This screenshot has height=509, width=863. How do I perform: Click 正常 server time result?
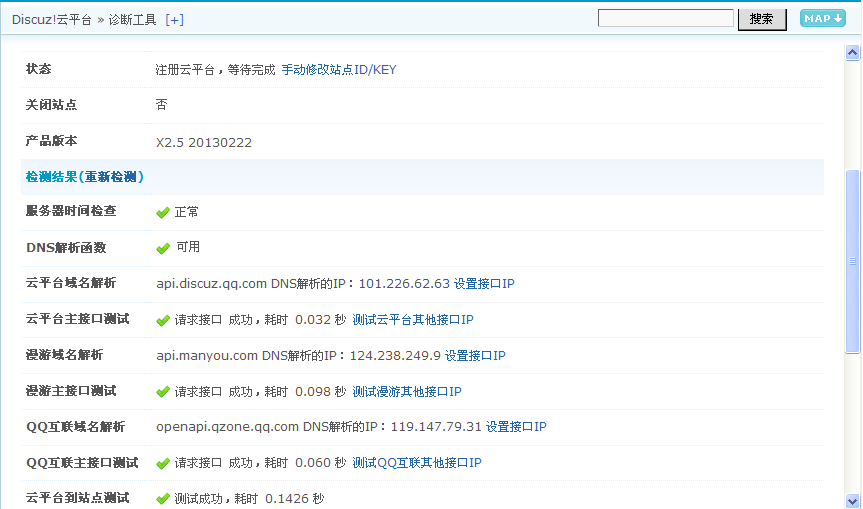(187, 212)
